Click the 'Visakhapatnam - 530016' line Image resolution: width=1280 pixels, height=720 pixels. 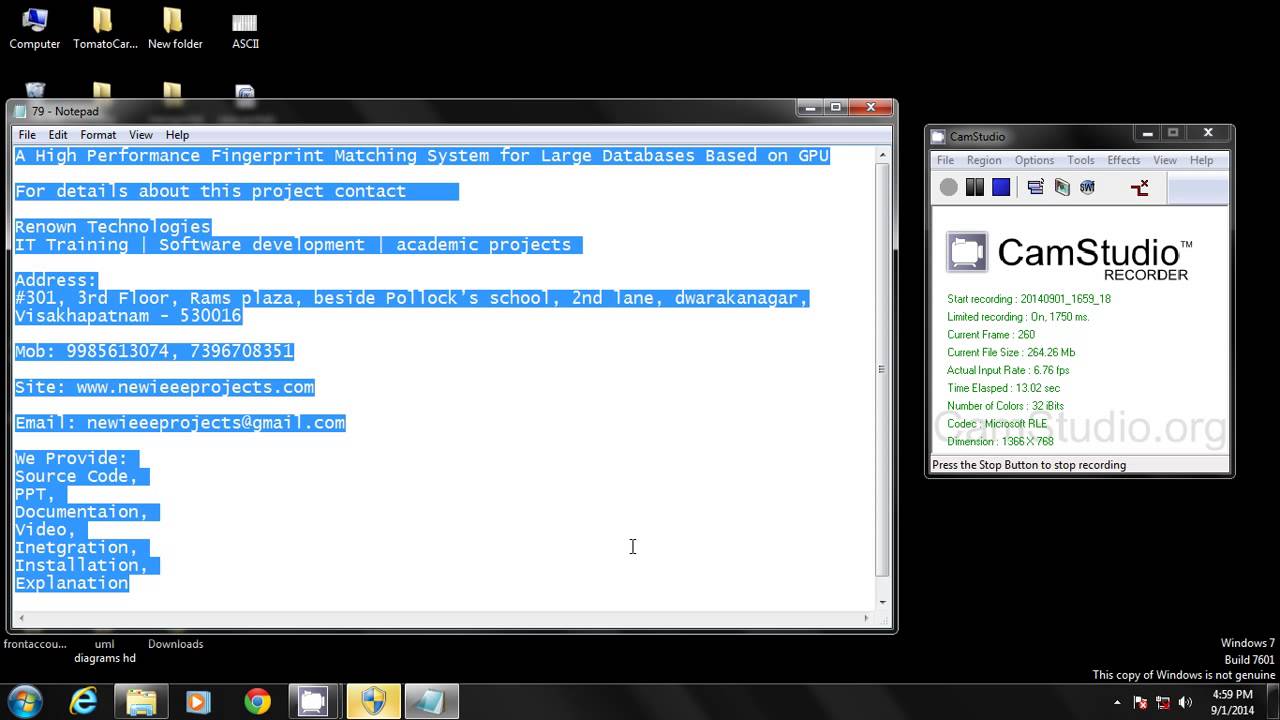tap(128, 315)
